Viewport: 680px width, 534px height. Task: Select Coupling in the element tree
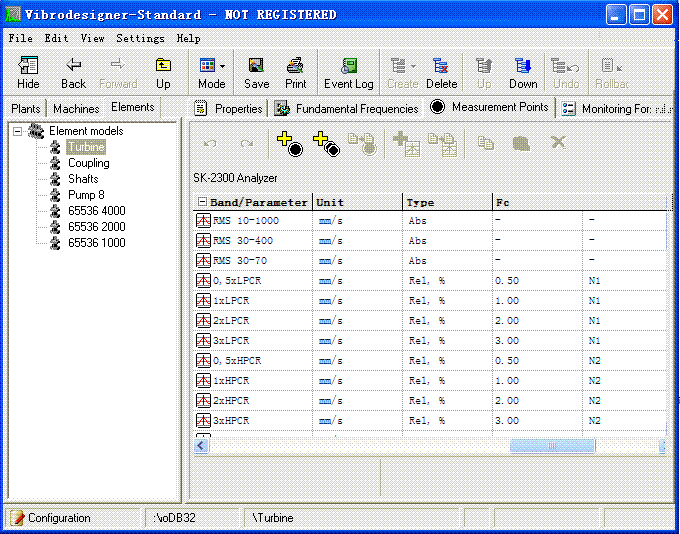click(88, 163)
